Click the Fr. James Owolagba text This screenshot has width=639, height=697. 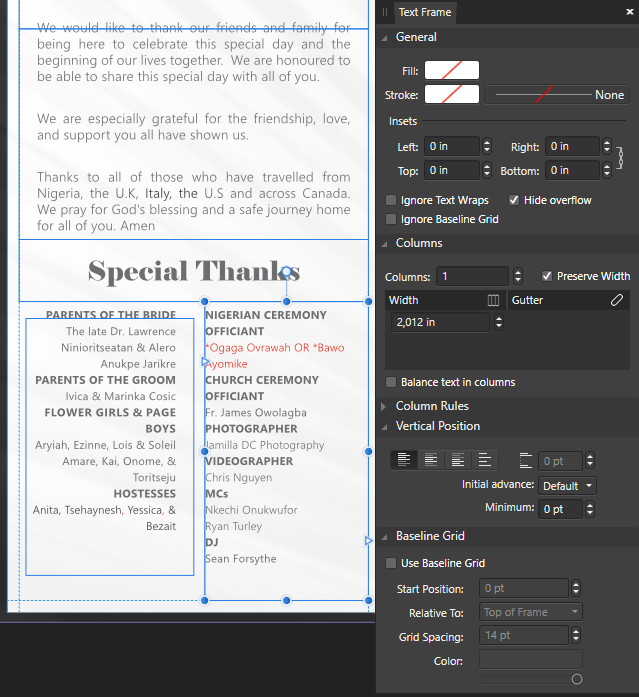[256, 413]
